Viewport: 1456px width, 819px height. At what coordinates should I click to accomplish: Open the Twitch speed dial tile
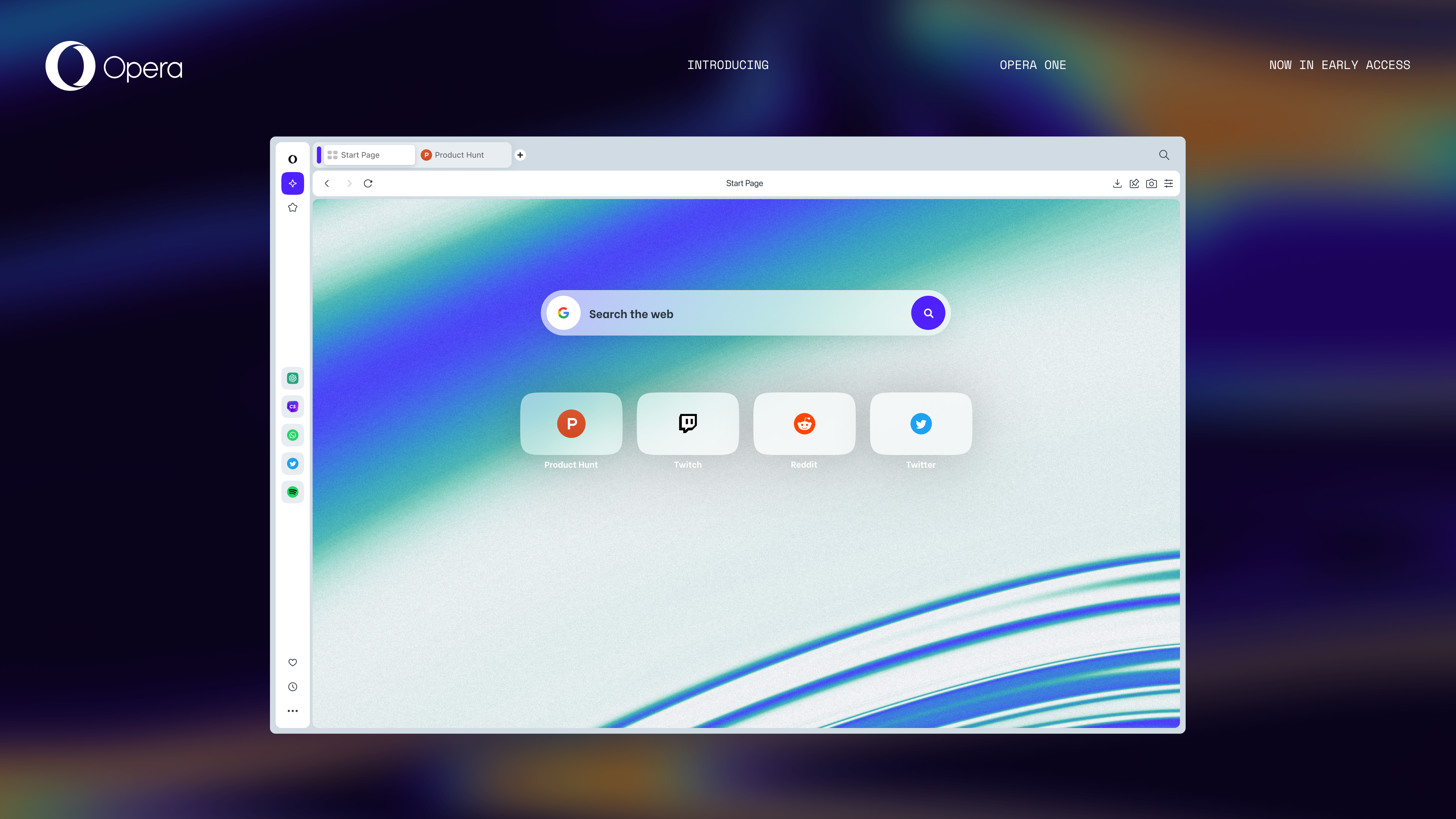click(687, 424)
